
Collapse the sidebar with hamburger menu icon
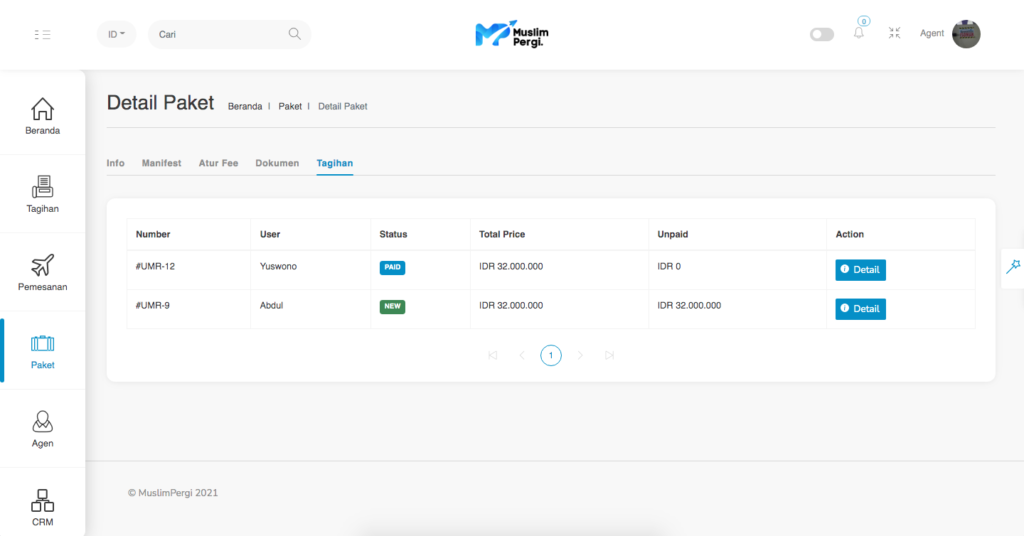pos(42,34)
